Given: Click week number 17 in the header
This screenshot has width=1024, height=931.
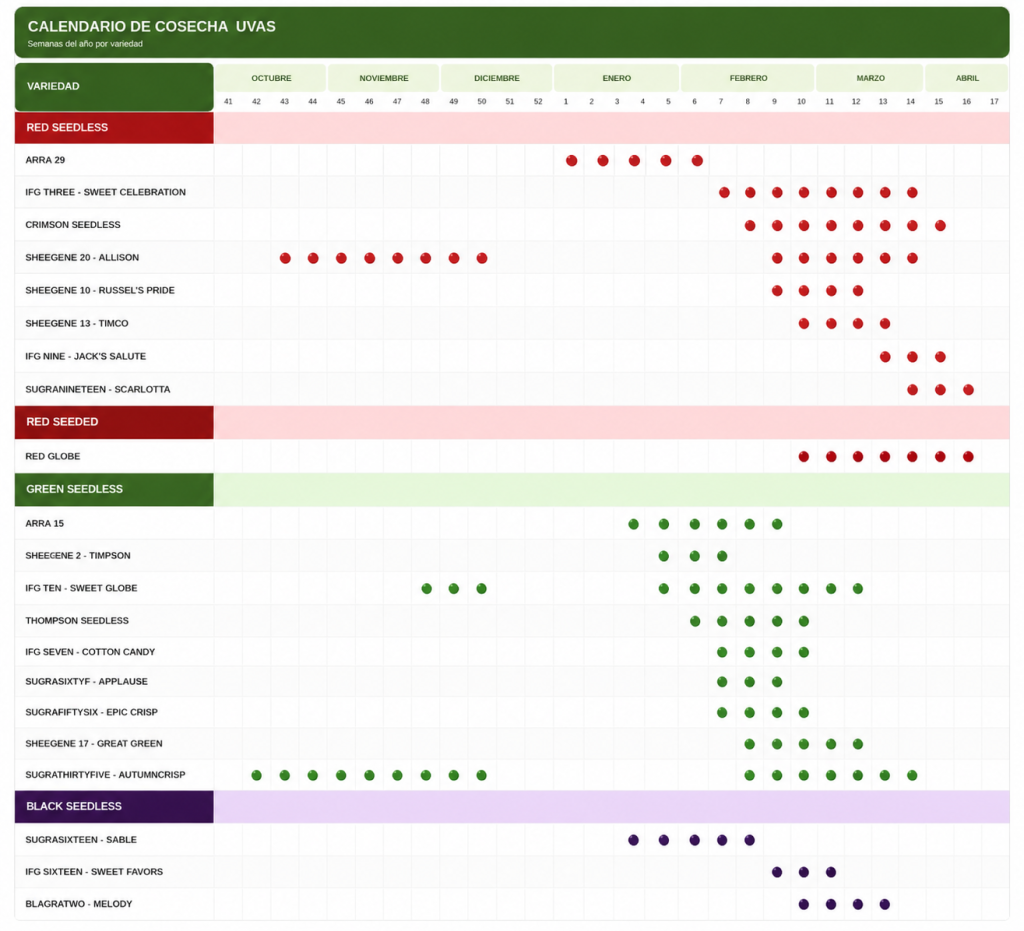Looking at the screenshot, I should point(994,101).
